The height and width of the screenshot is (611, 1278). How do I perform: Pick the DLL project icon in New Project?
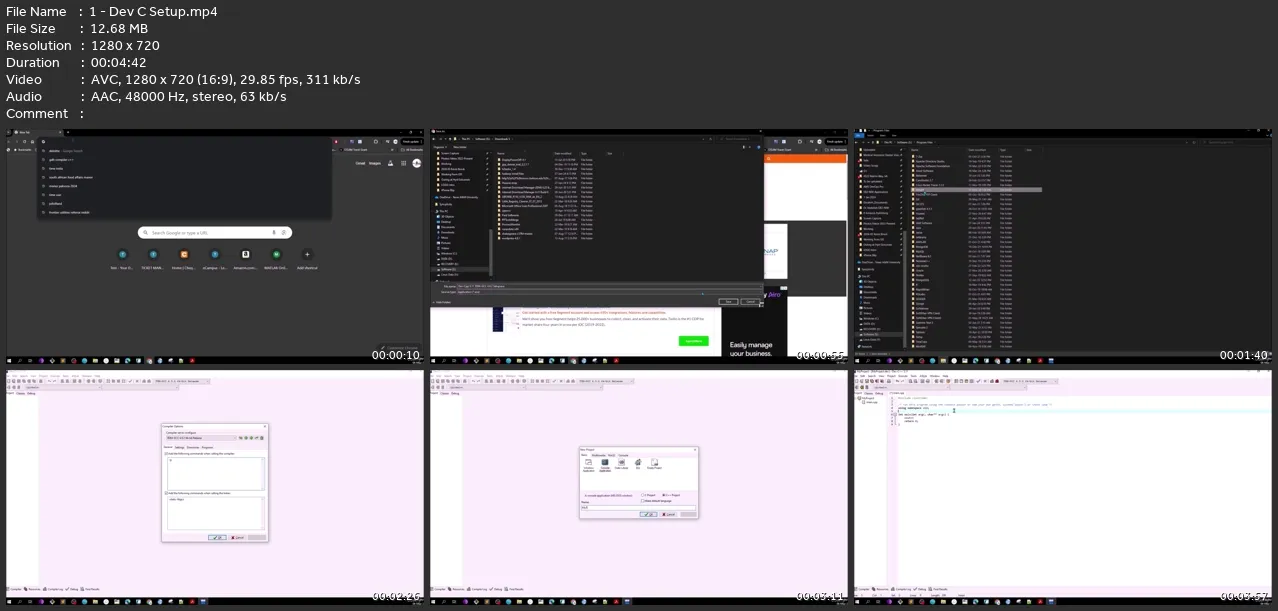[x=637, y=463]
